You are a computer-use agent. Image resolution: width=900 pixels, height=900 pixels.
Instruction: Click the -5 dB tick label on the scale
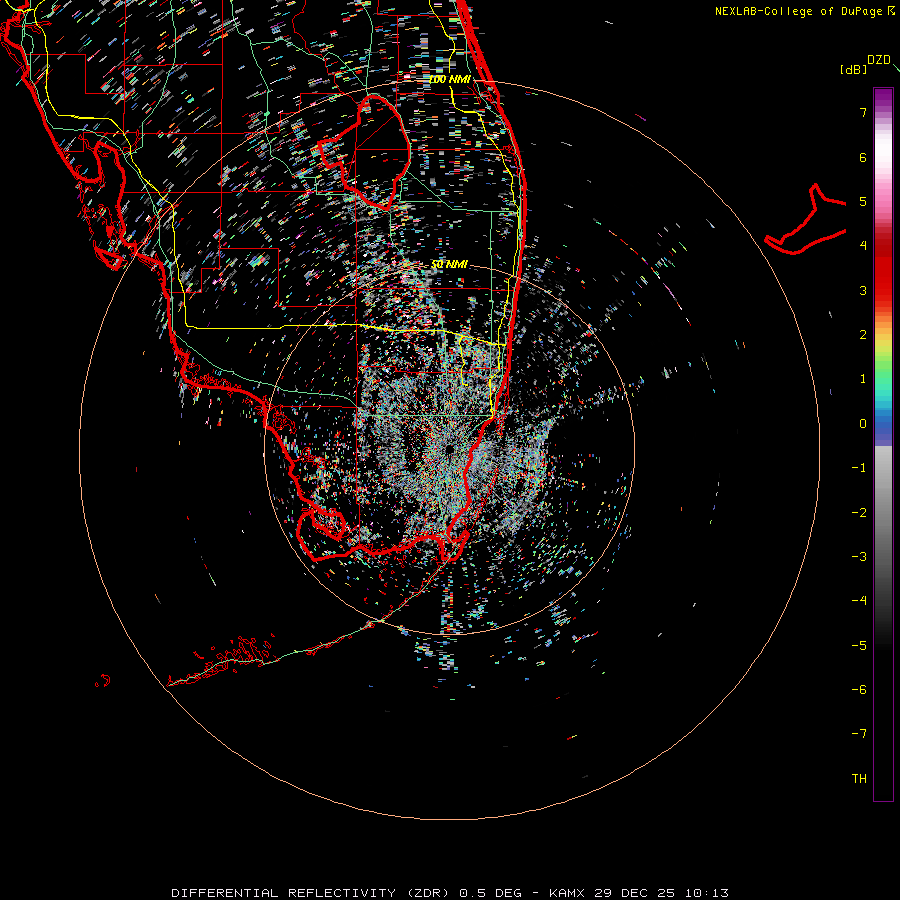tap(859, 645)
